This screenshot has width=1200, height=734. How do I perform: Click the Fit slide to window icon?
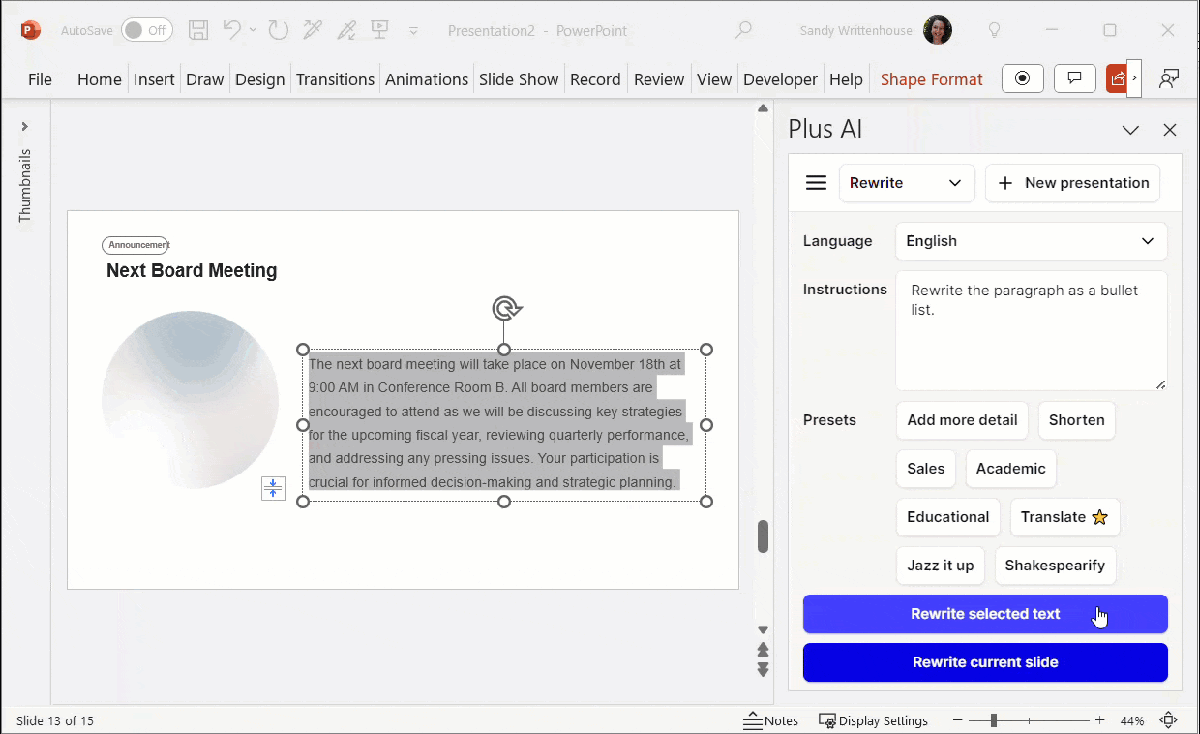[1167, 720]
